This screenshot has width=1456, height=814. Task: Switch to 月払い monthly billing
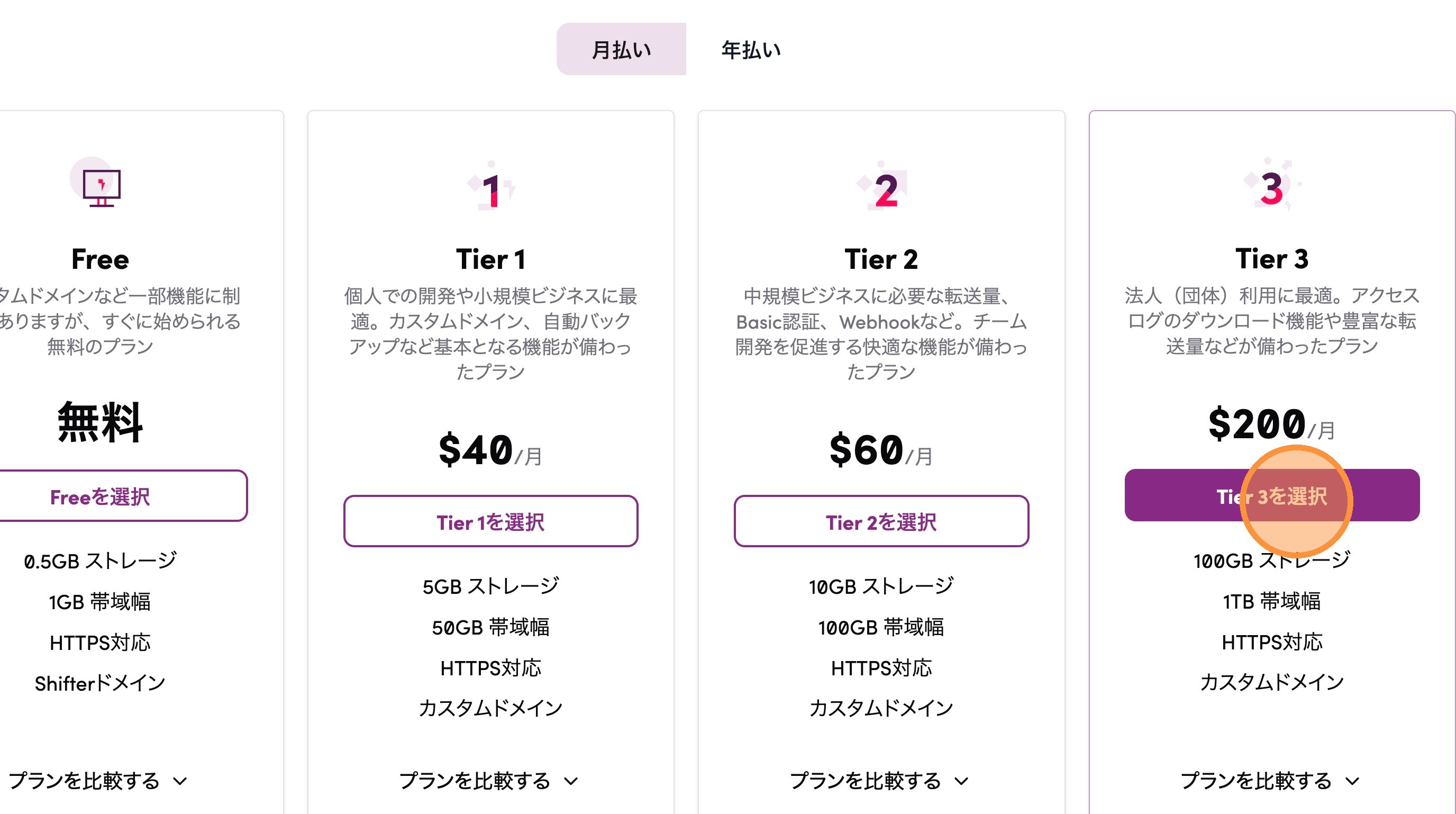(621, 50)
